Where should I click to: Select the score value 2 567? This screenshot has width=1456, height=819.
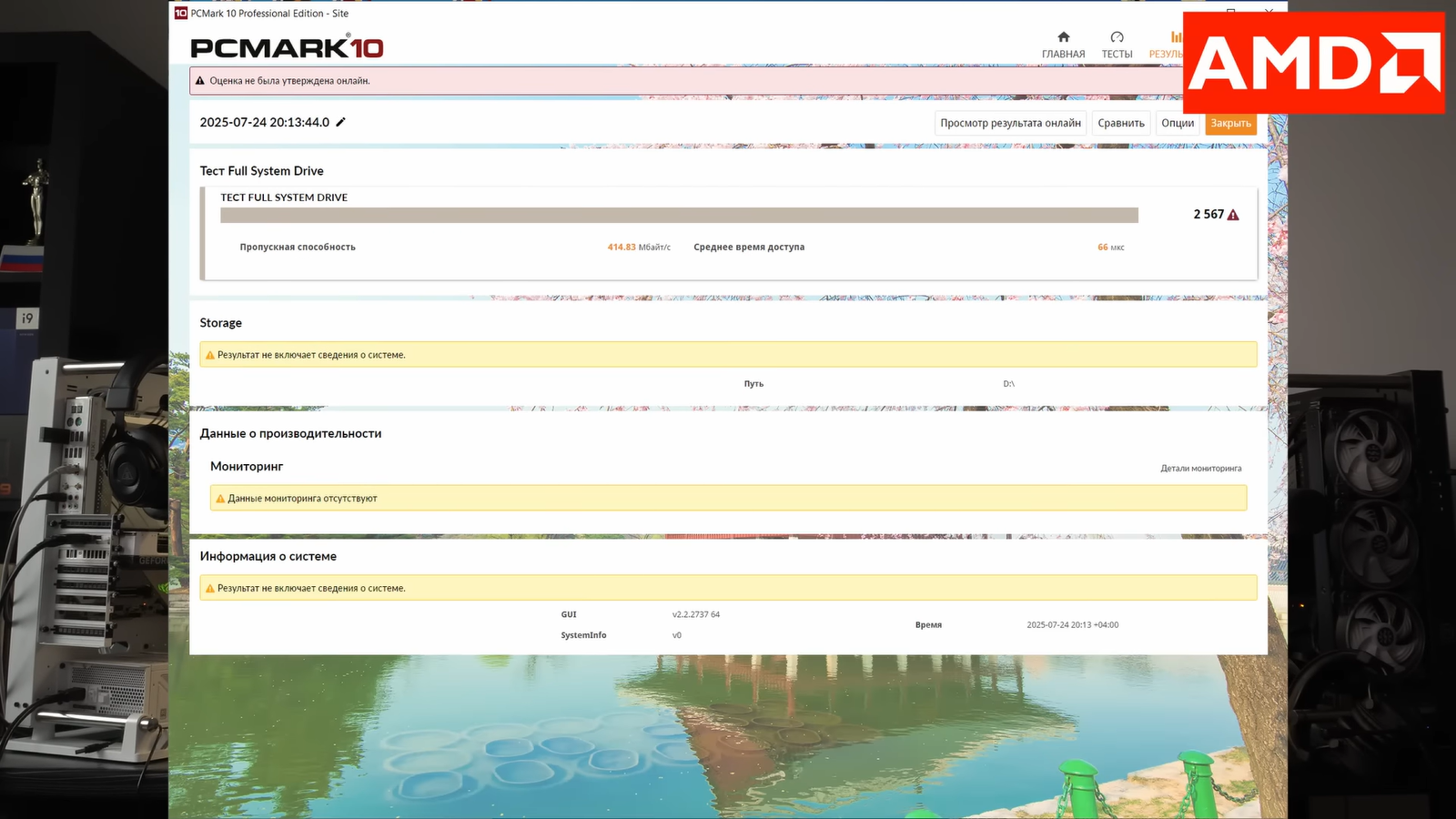1208,215
